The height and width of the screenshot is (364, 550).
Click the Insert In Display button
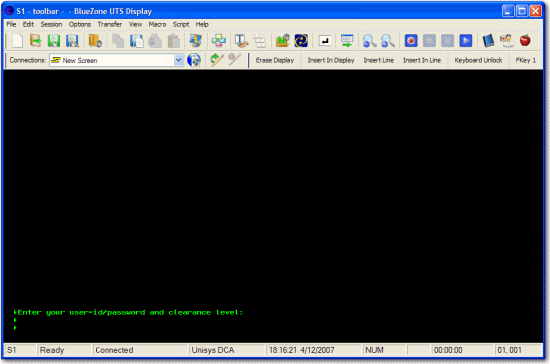[331, 60]
